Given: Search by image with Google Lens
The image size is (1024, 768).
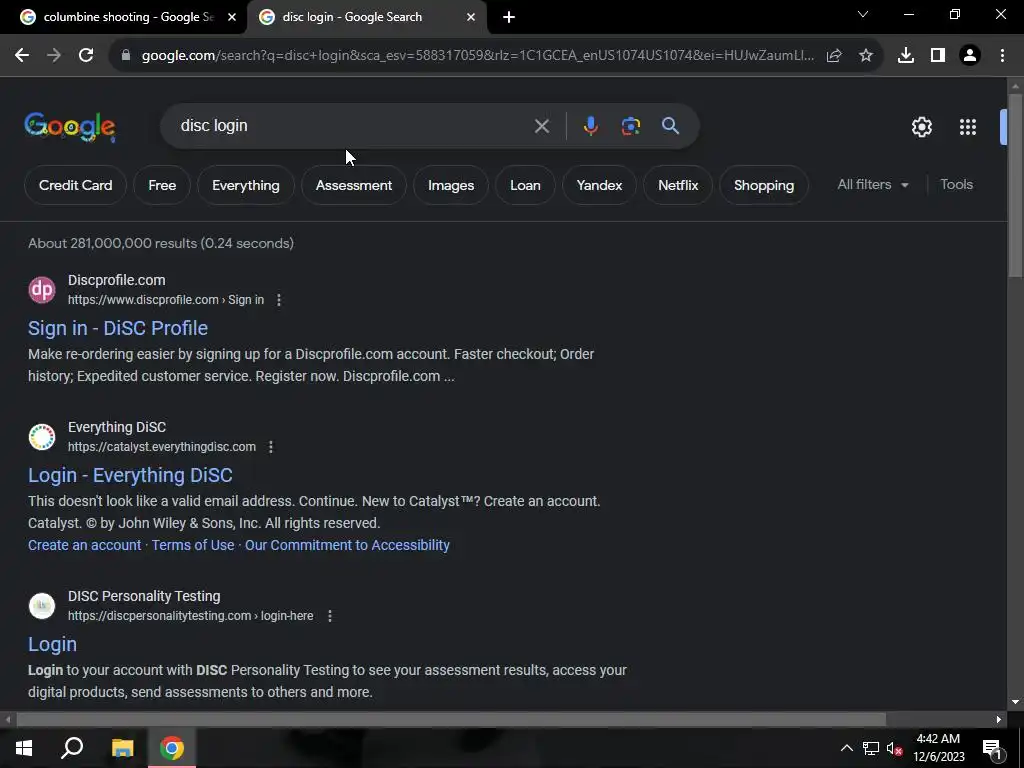Looking at the screenshot, I should pyautogui.click(x=631, y=126).
